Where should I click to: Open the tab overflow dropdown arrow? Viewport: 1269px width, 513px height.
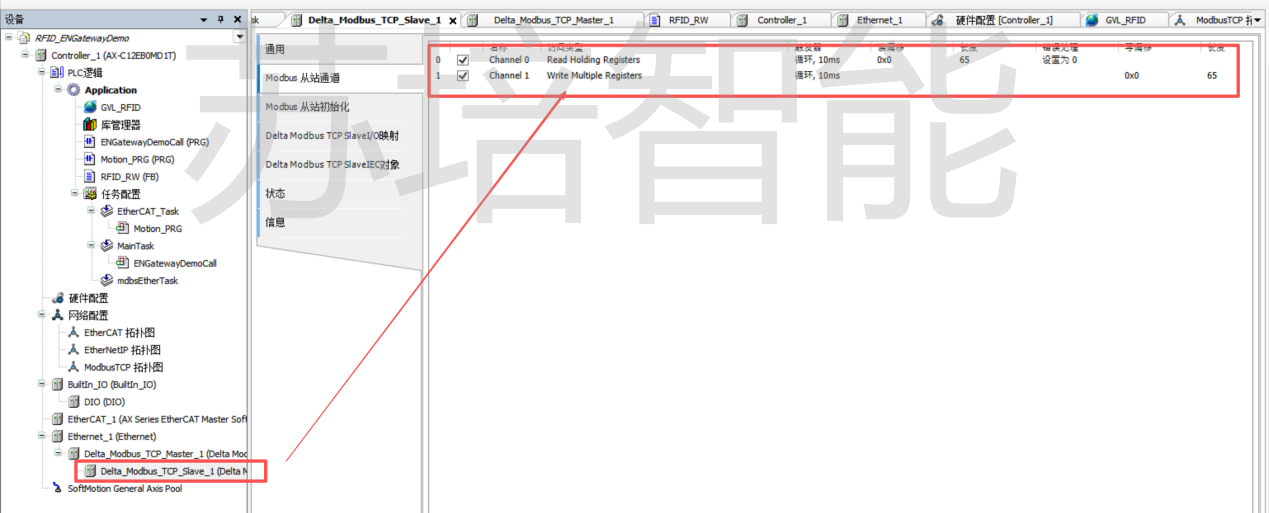[x=1257, y=20]
